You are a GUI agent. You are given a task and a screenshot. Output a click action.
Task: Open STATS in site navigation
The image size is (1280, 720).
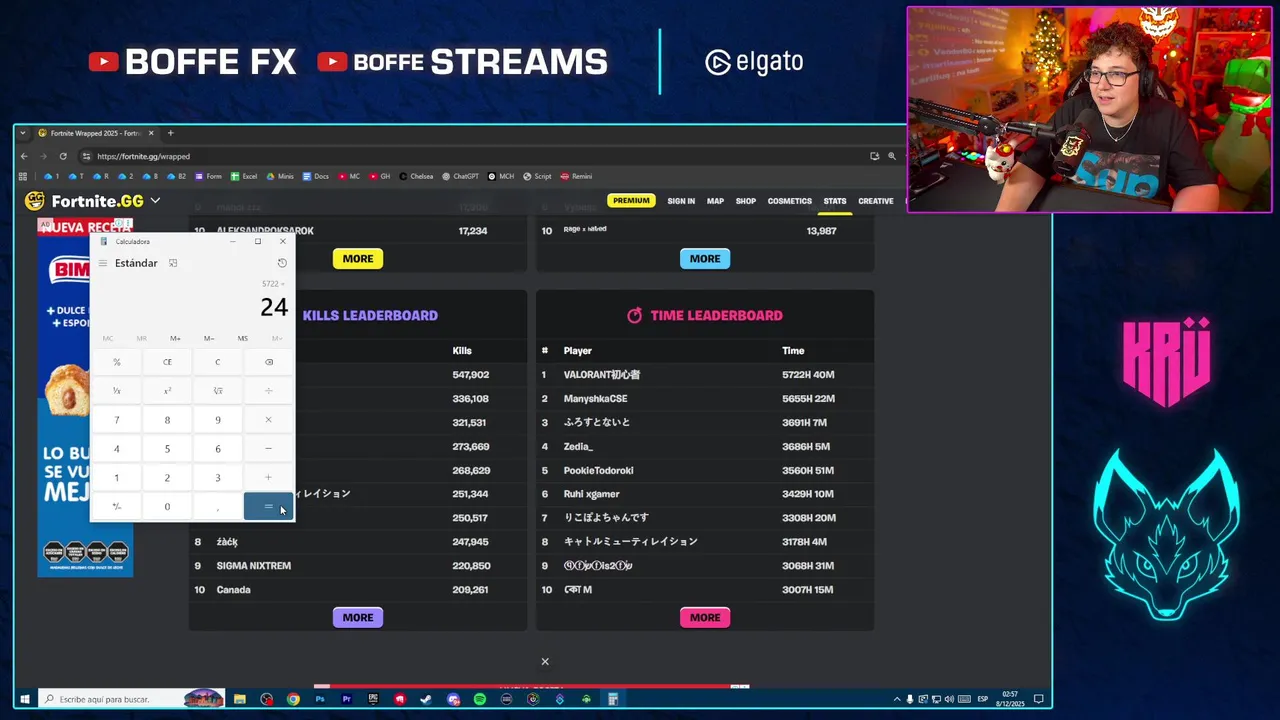click(835, 201)
